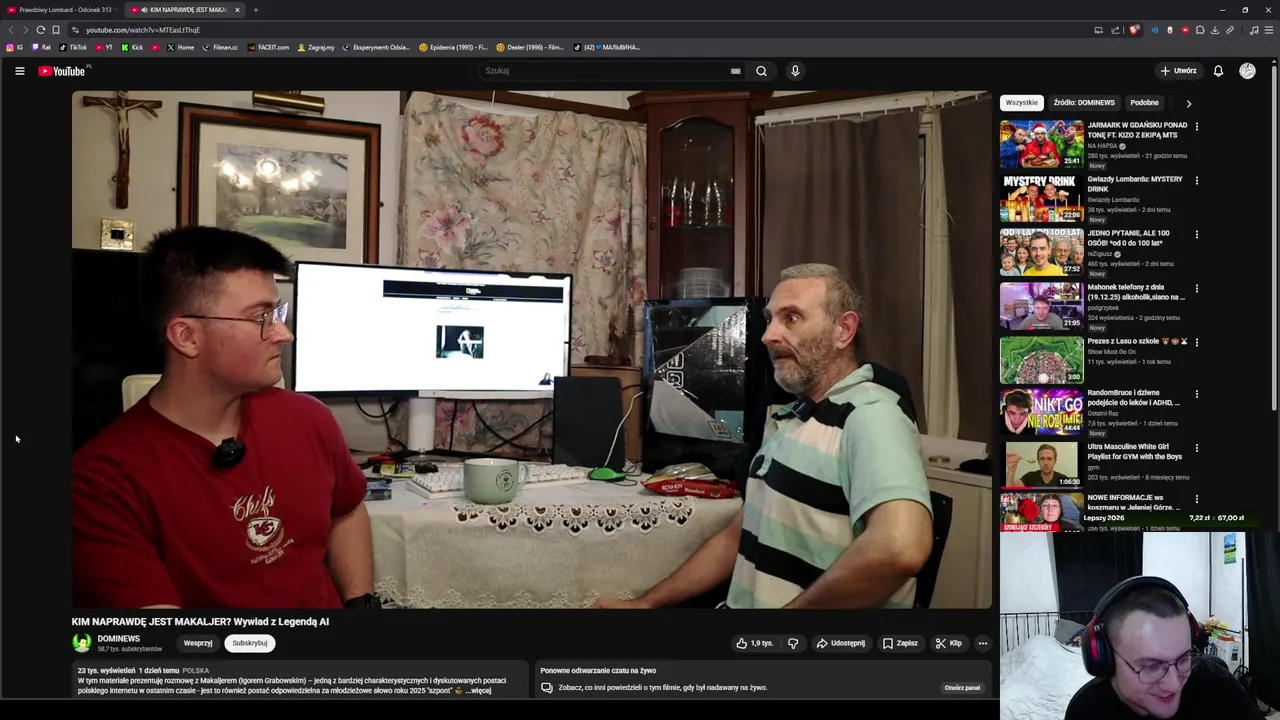The height and width of the screenshot is (720, 1280).
Task: Show more filter chips with right arrow
Action: (x=1188, y=103)
